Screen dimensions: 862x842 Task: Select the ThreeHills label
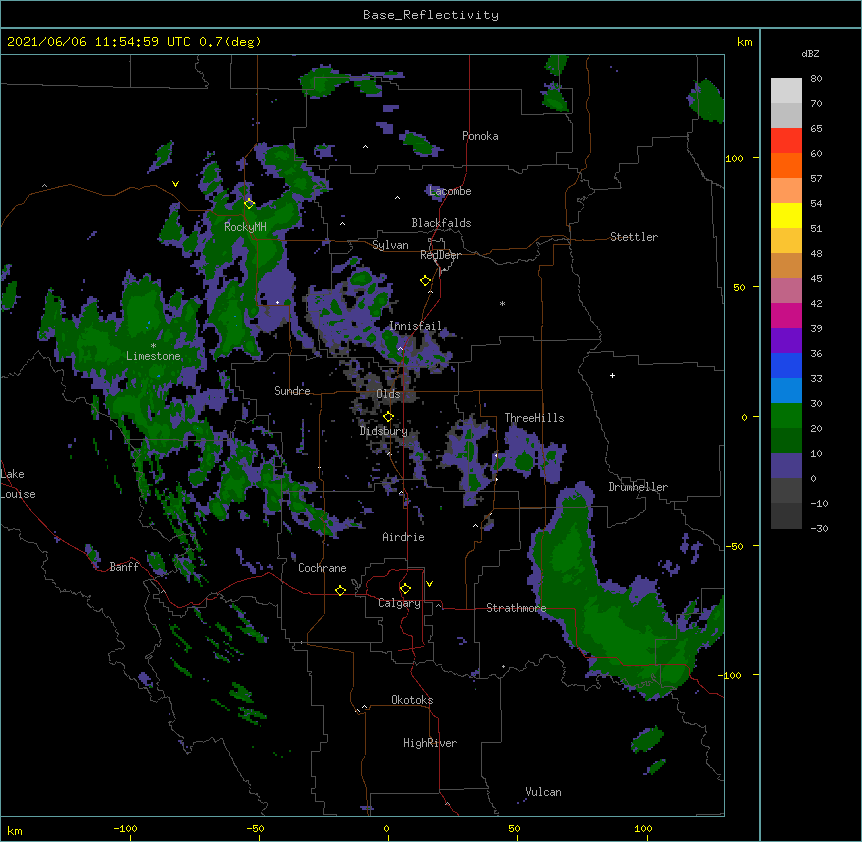tap(534, 418)
